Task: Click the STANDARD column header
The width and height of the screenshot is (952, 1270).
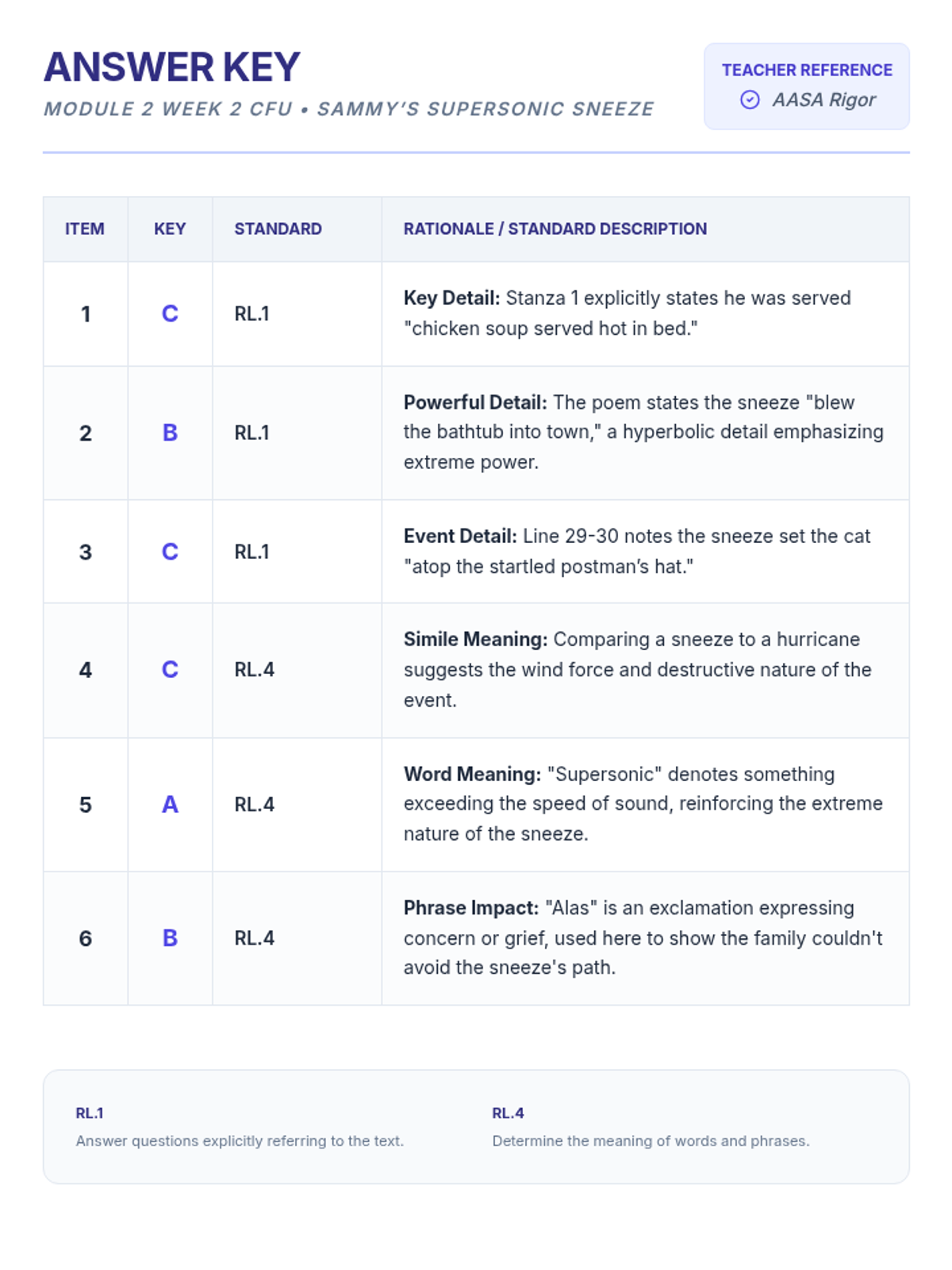Action: click(x=278, y=229)
